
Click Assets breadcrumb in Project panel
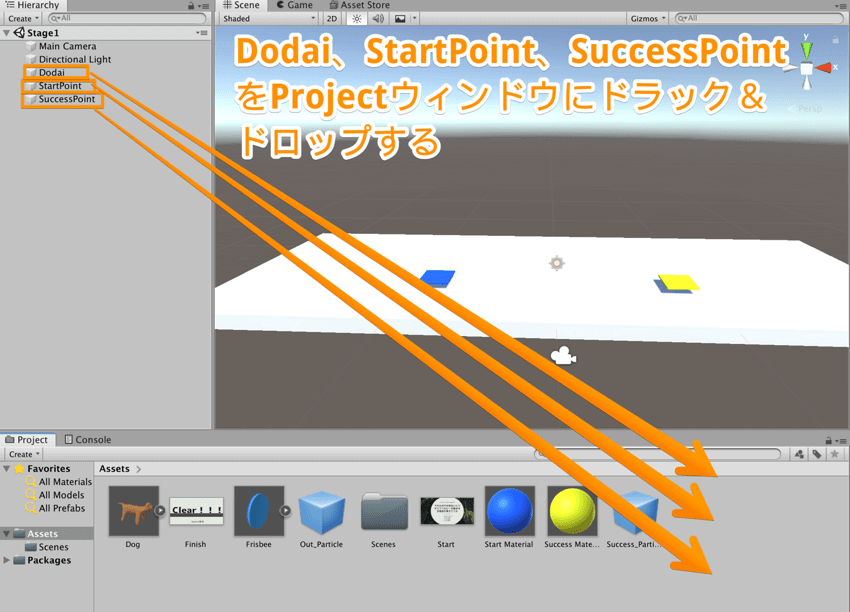point(114,469)
